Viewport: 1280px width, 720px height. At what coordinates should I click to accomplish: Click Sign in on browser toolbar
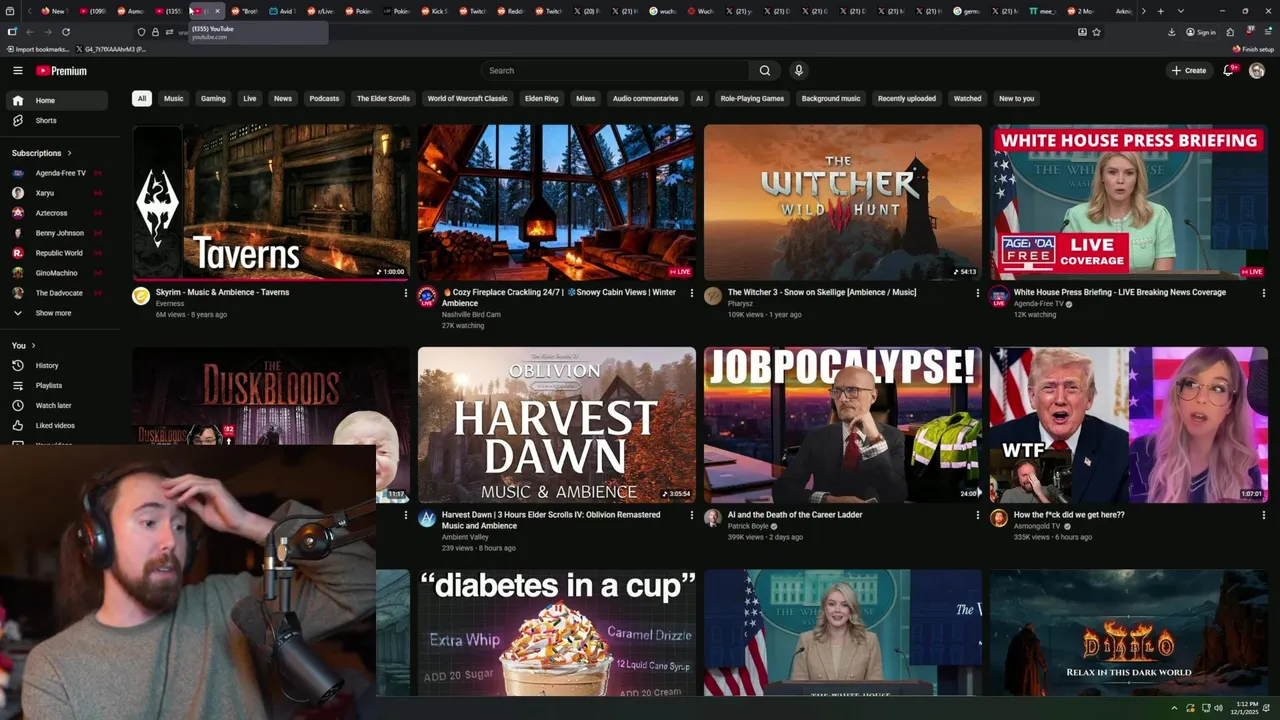1201,32
